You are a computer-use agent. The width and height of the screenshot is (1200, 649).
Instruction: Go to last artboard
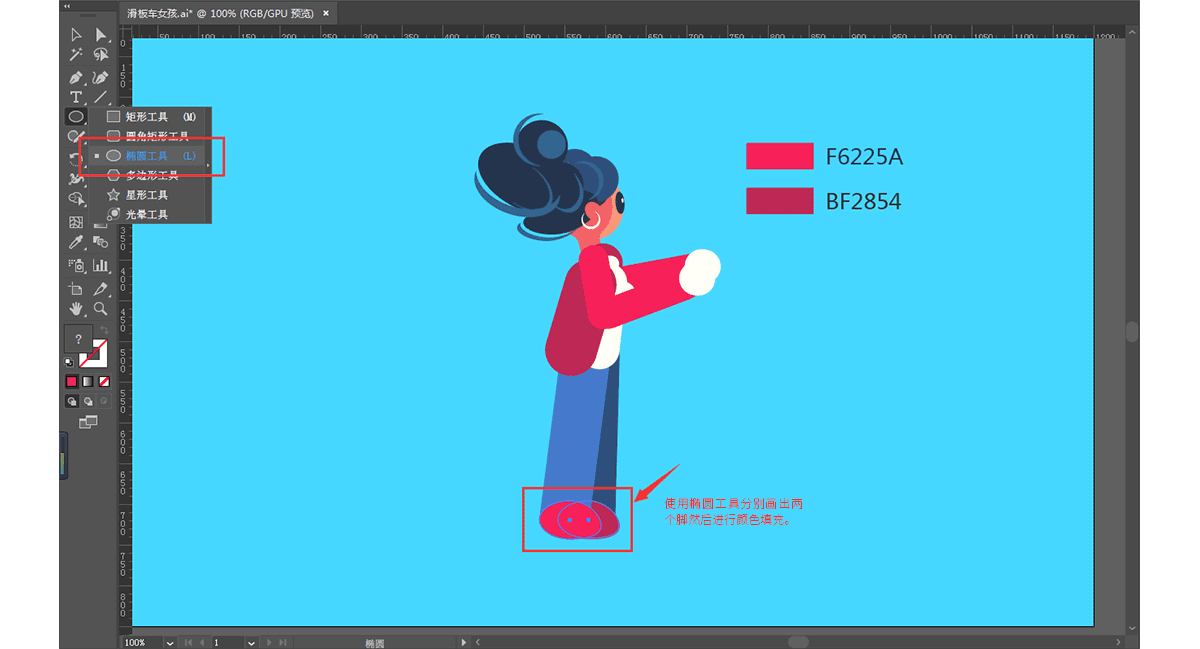284,642
